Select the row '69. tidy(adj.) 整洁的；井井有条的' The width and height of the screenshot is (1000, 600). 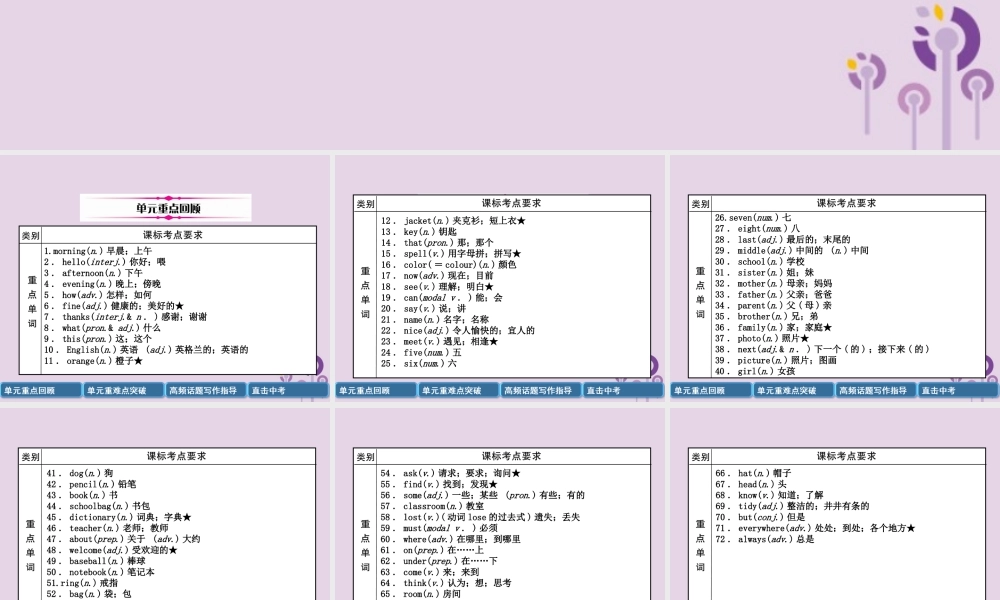click(792, 506)
